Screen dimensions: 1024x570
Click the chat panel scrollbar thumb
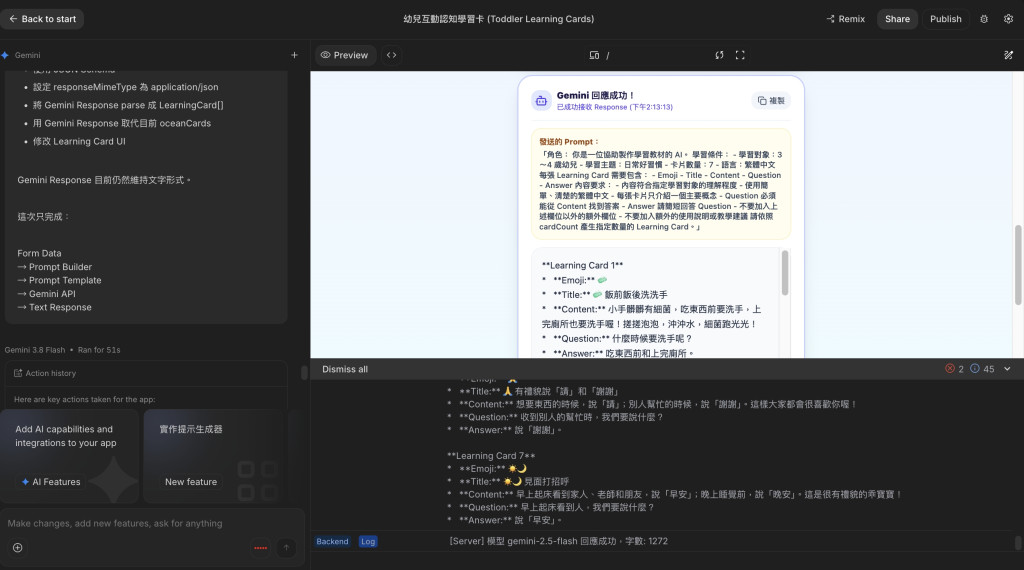304,373
